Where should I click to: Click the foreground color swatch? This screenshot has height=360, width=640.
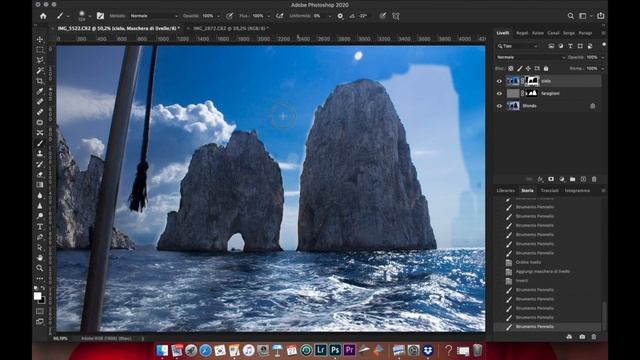point(37,296)
